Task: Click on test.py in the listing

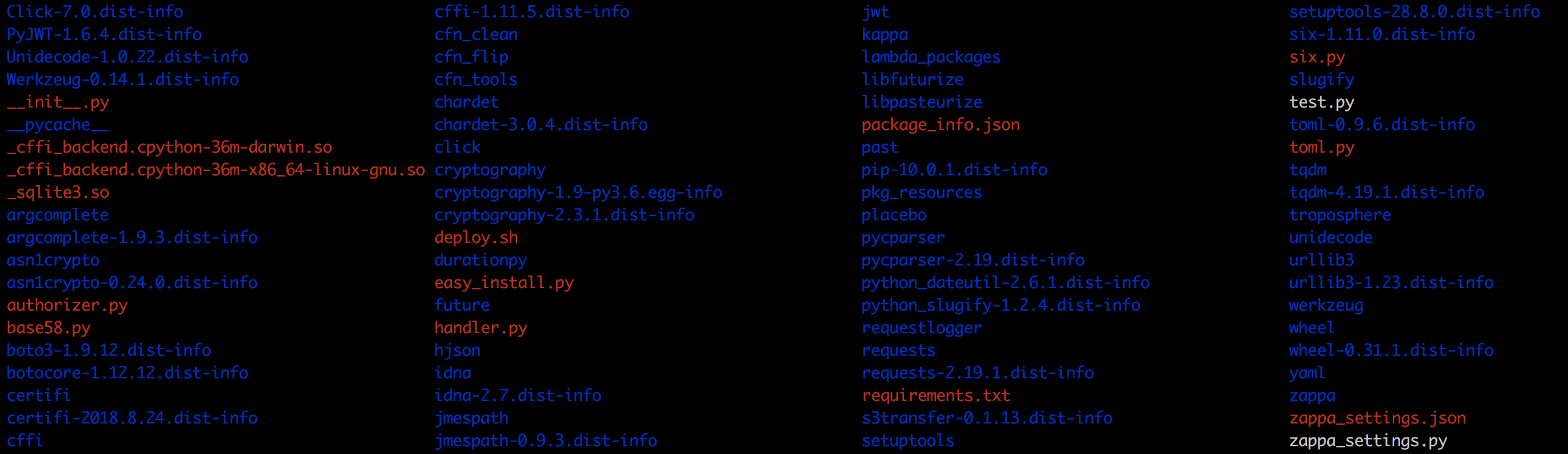Action: click(1321, 102)
